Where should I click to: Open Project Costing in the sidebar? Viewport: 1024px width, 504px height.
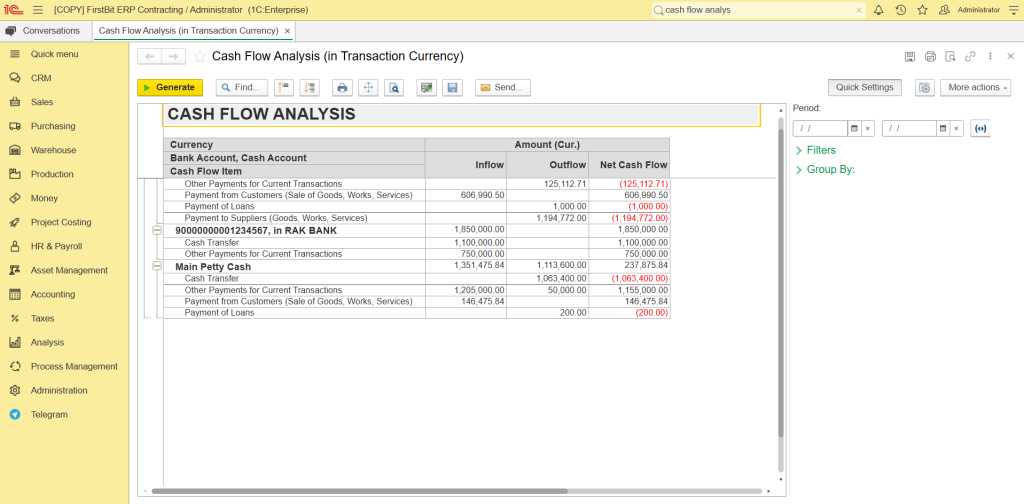coord(61,222)
